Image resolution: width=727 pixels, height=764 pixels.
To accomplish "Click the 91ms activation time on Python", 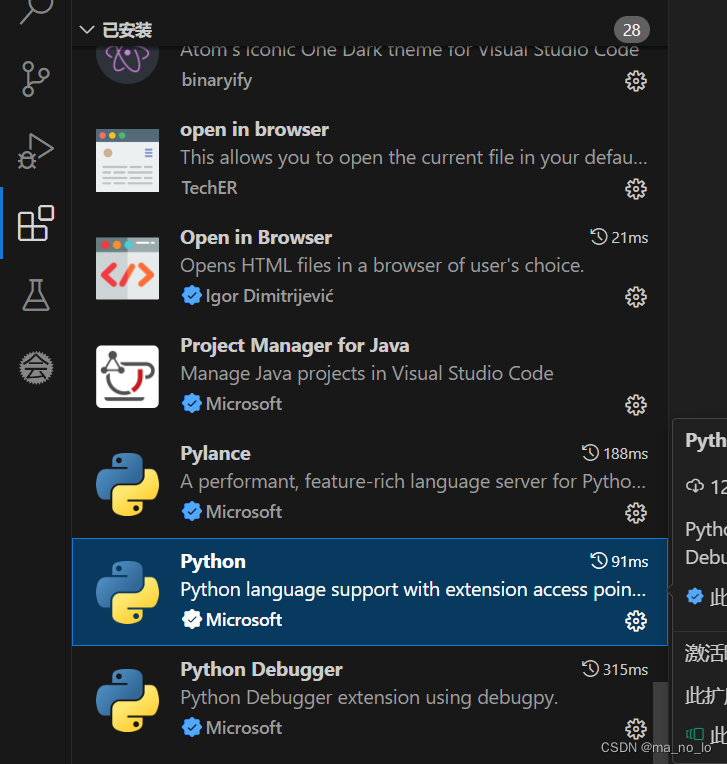I will (630, 562).
